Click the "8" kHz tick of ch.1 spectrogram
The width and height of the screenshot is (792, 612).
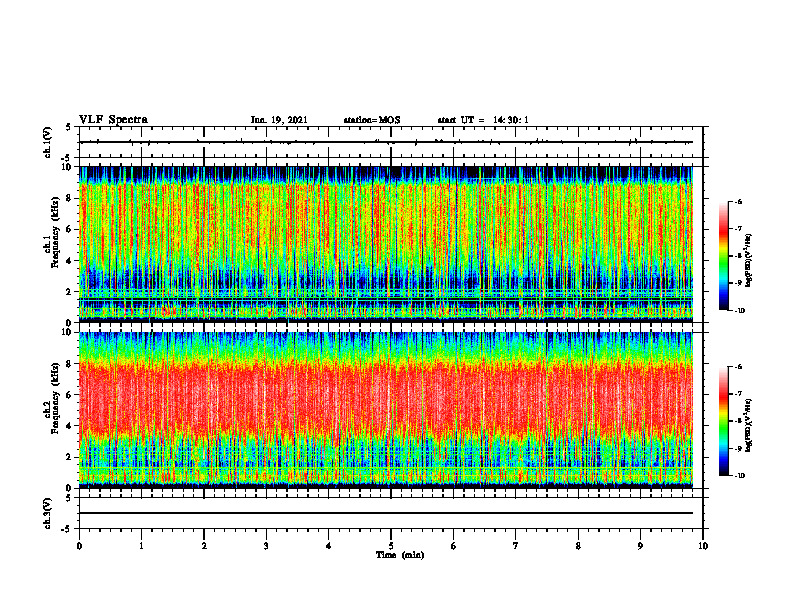(x=70, y=198)
